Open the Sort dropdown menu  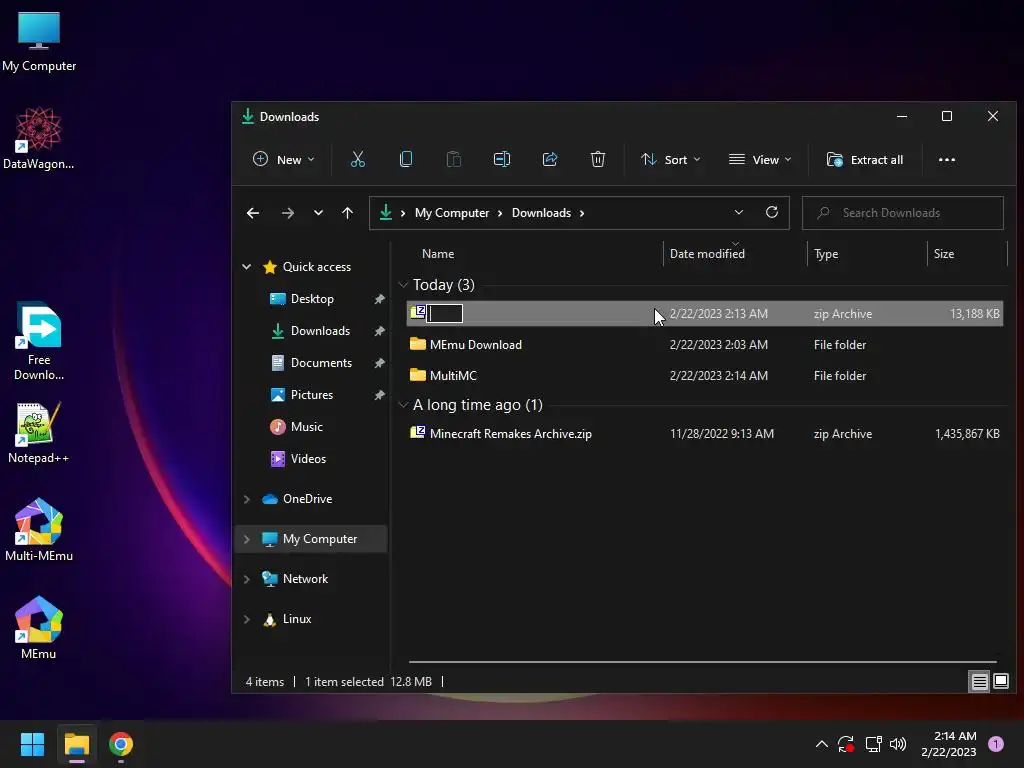(x=670, y=159)
